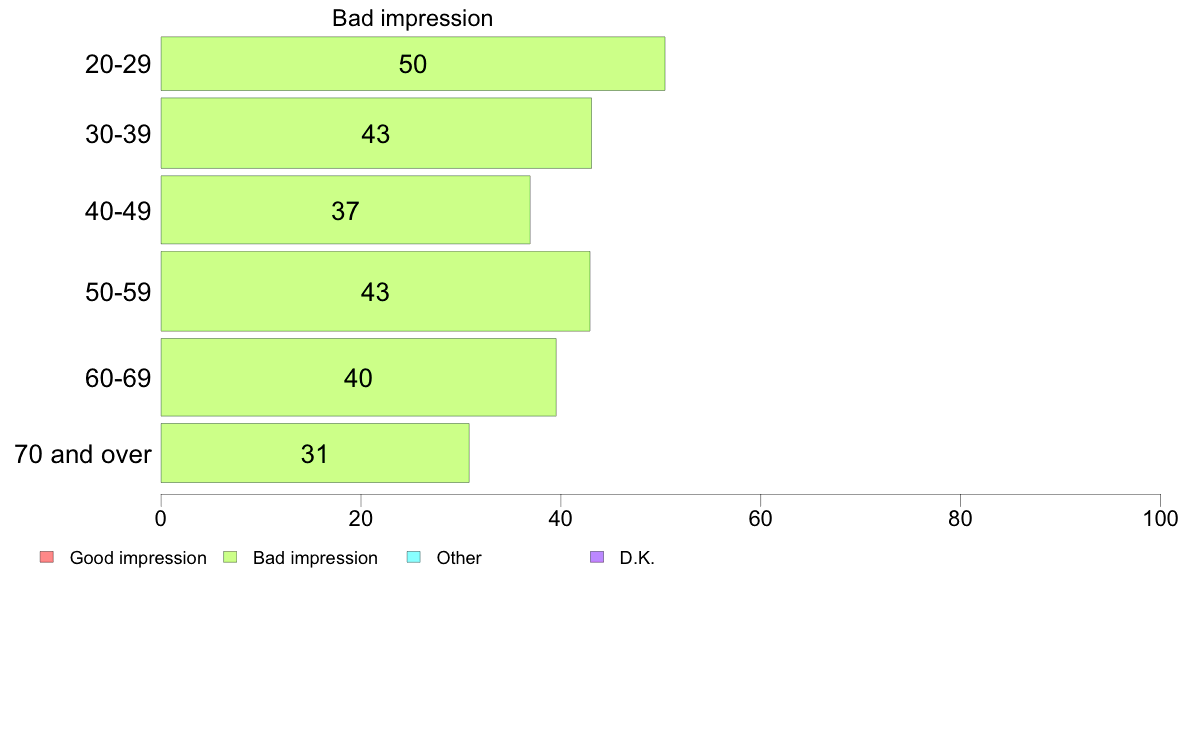The image size is (1188, 736).
Task: Select the 60-69 bar showing 40
Action: (358, 377)
